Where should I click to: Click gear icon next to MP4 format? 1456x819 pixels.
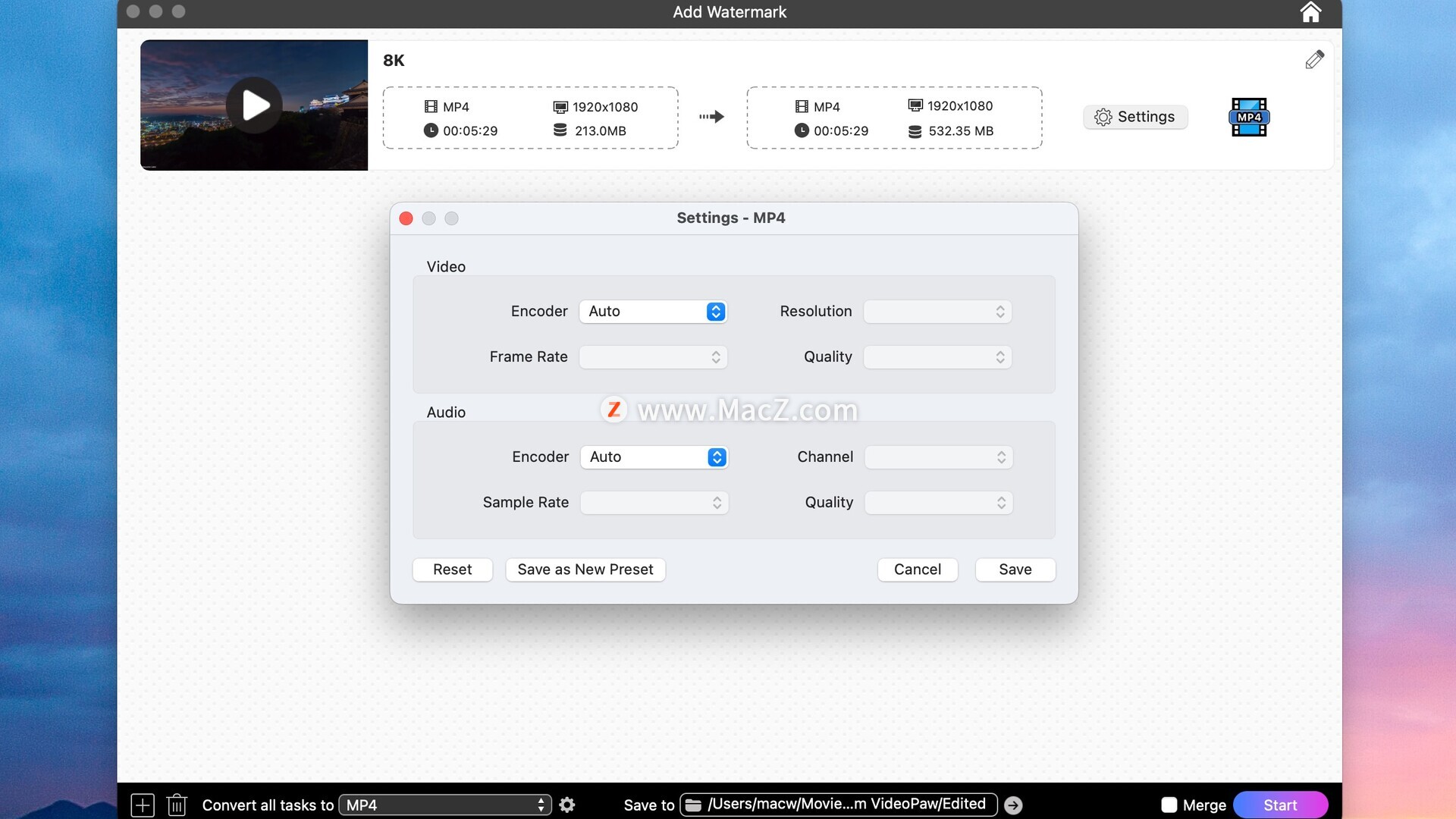point(567,805)
